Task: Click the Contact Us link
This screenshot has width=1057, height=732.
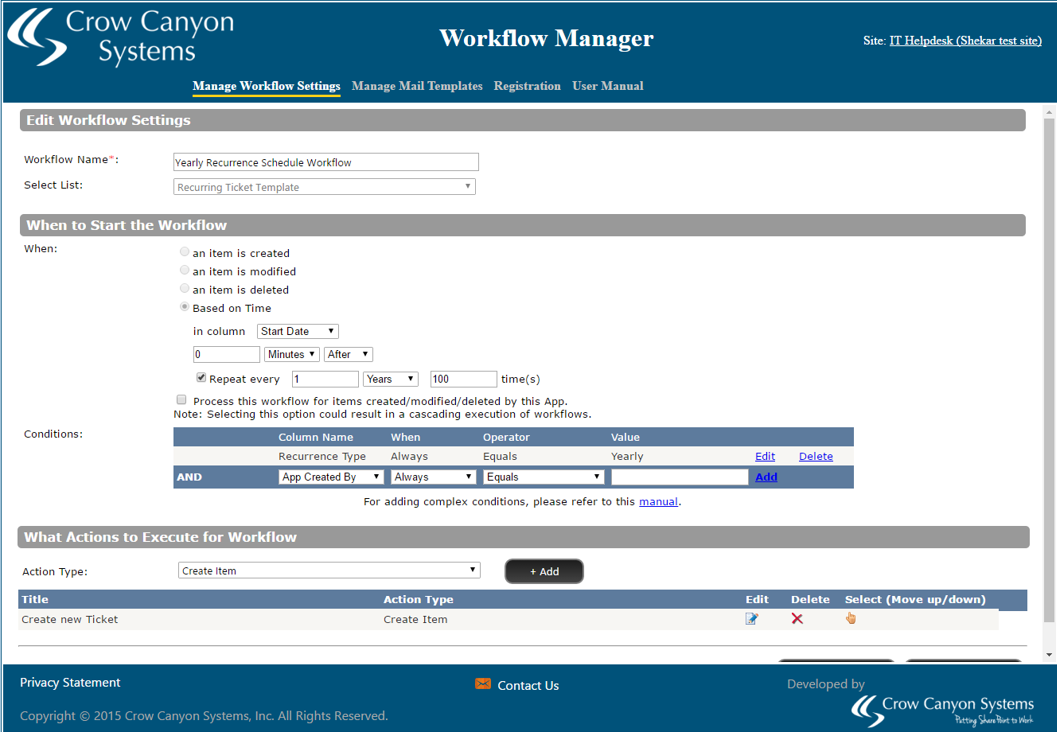Action: click(528, 685)
